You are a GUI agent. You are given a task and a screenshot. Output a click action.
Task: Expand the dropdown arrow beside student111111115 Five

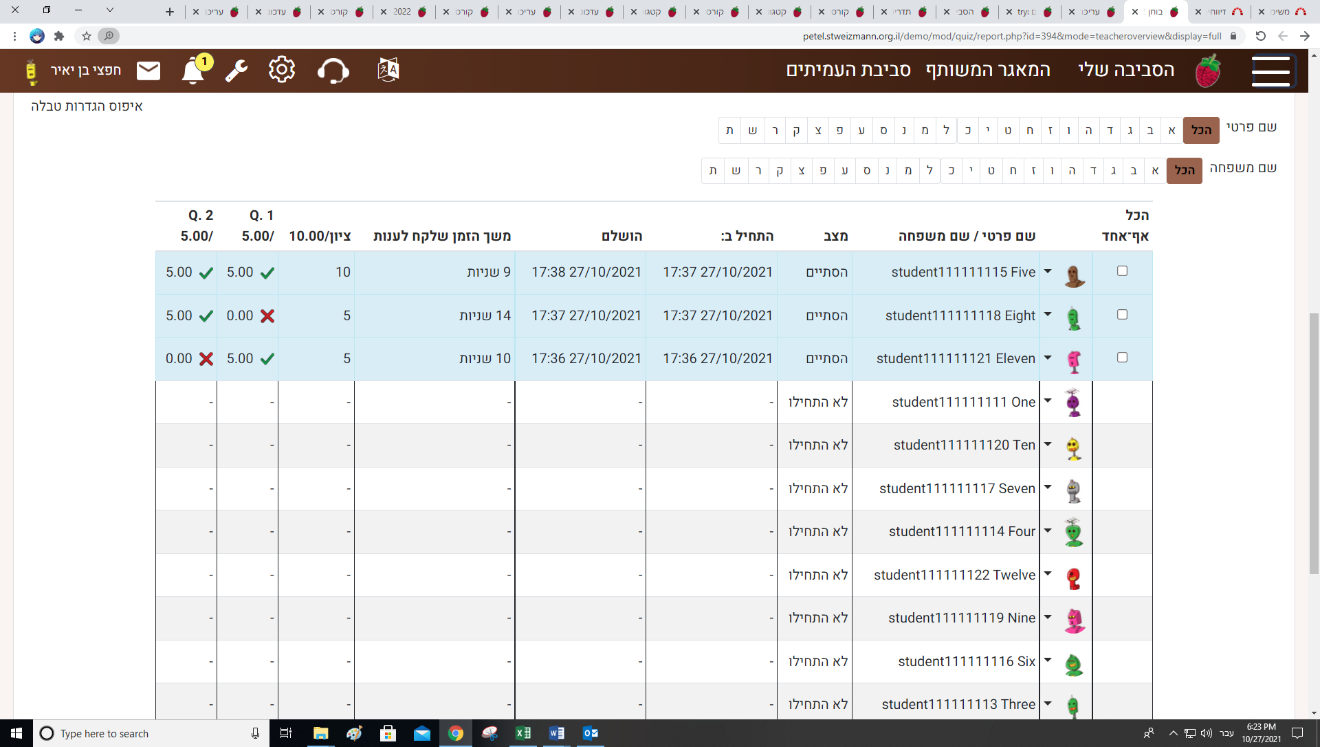[x=1048, y=272]
